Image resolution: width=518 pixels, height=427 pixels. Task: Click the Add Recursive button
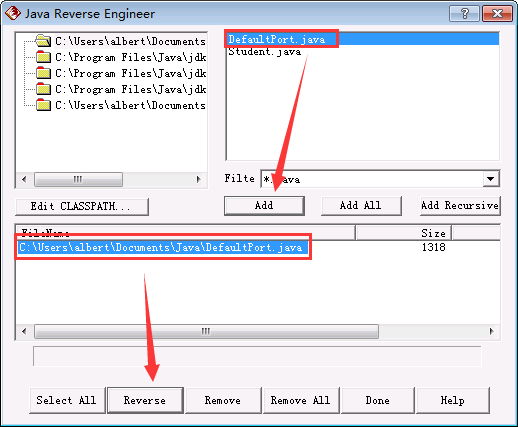[x=460, y=205]
